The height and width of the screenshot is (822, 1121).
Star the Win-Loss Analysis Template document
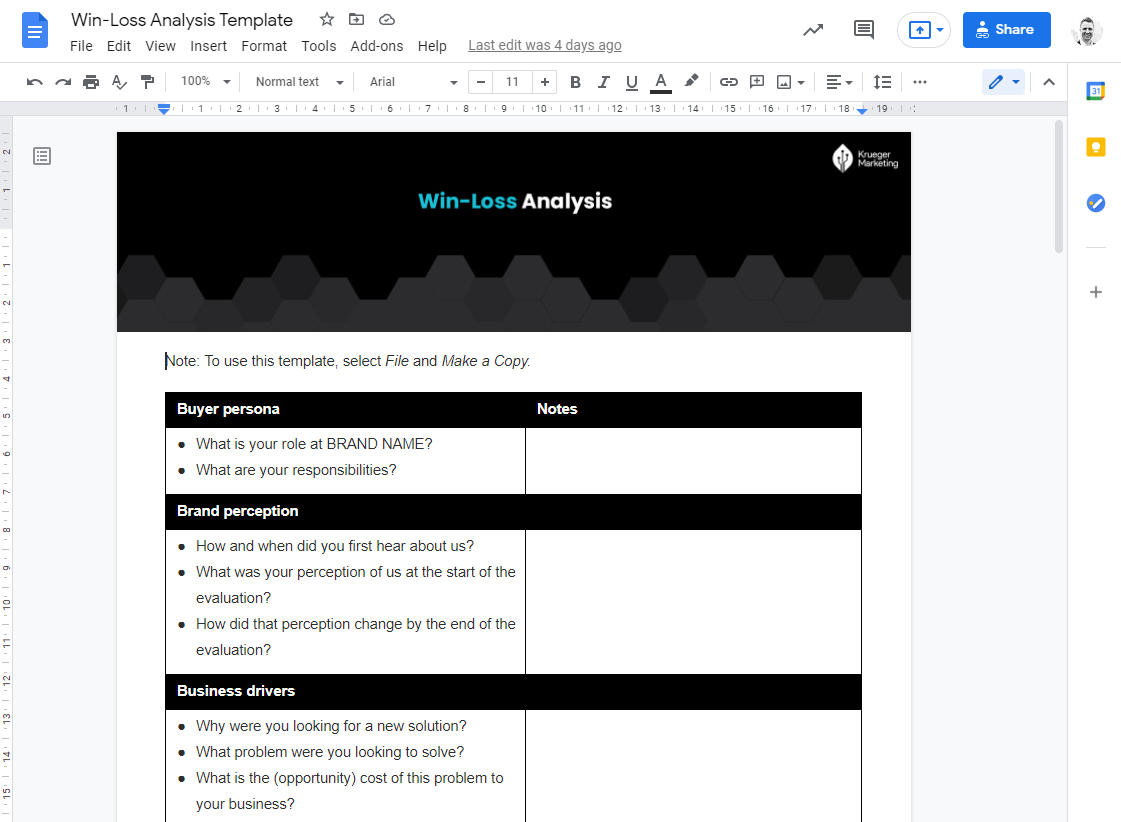[327, 19]
